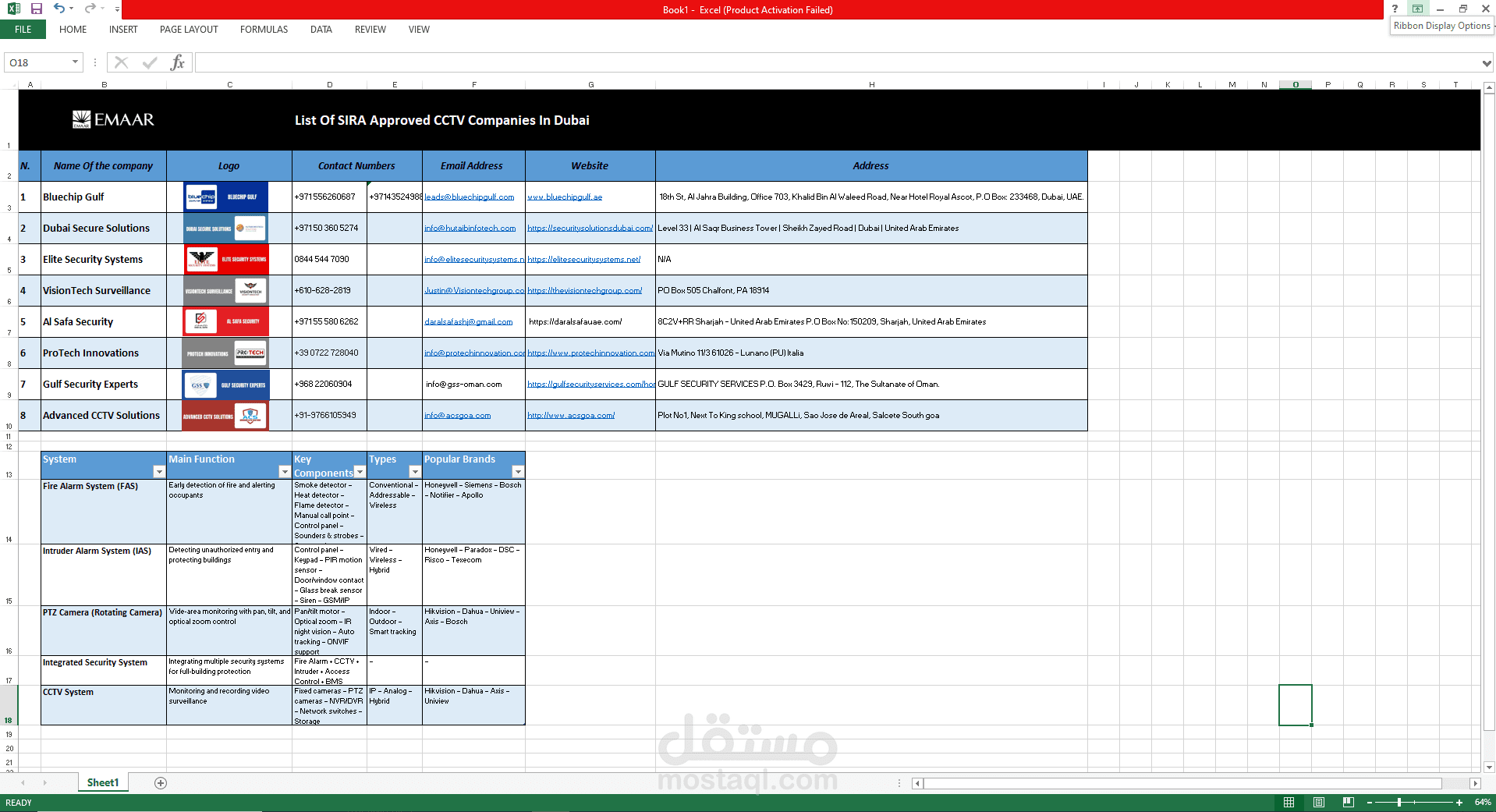
Task: Expand the formula bar chevron
Action: pos(1487,63)
